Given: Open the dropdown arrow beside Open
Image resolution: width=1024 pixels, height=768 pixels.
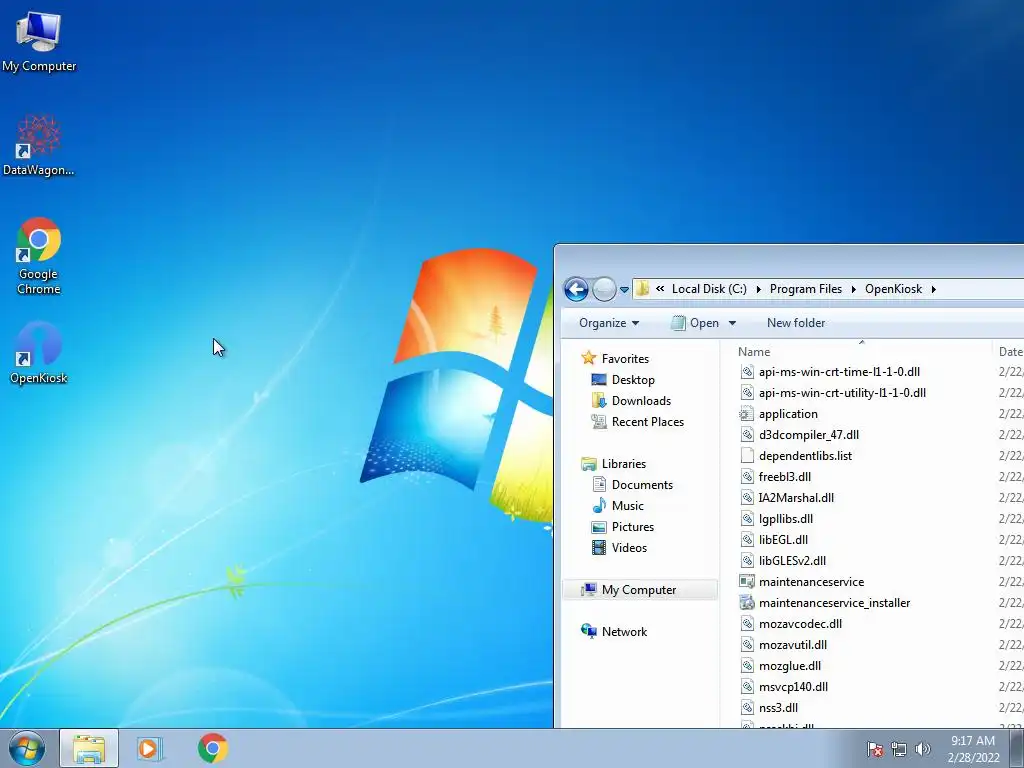Looking at the screenshot, I should click(x=732, y=323).
